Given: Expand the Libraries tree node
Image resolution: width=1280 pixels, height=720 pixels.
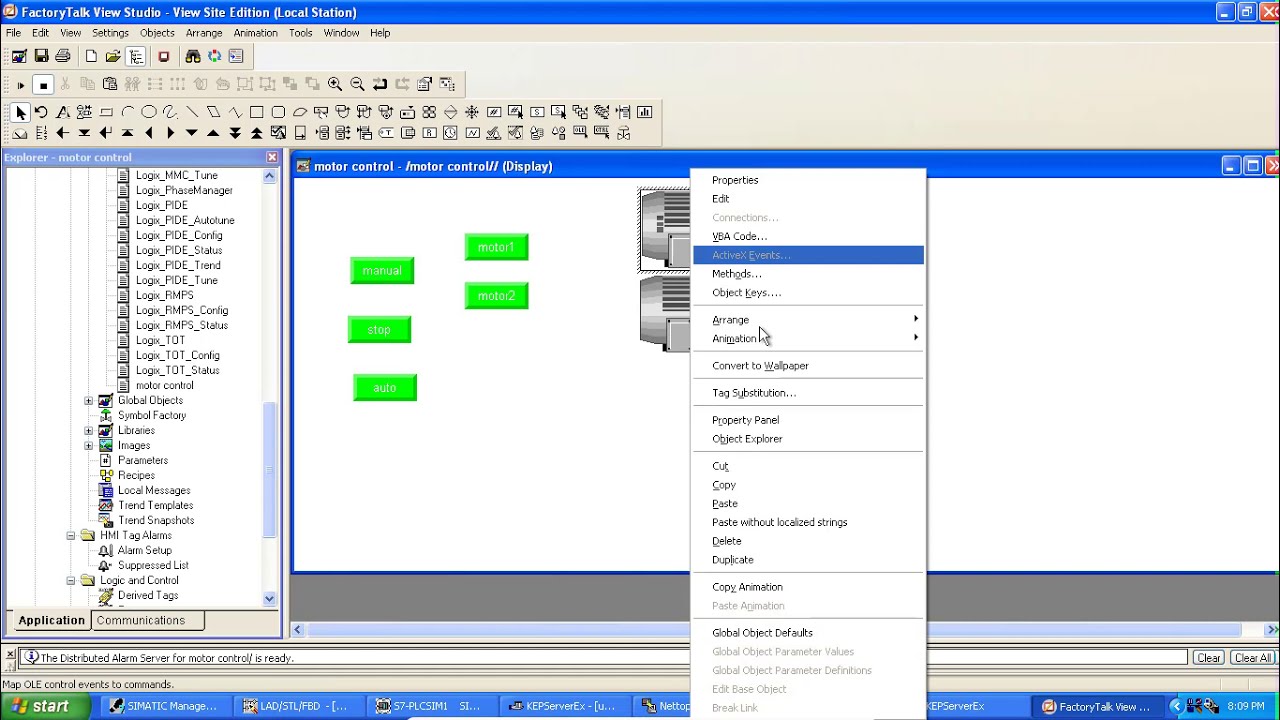Looking at the screenshot, I should pyautogui.click(x=88, y=430).
